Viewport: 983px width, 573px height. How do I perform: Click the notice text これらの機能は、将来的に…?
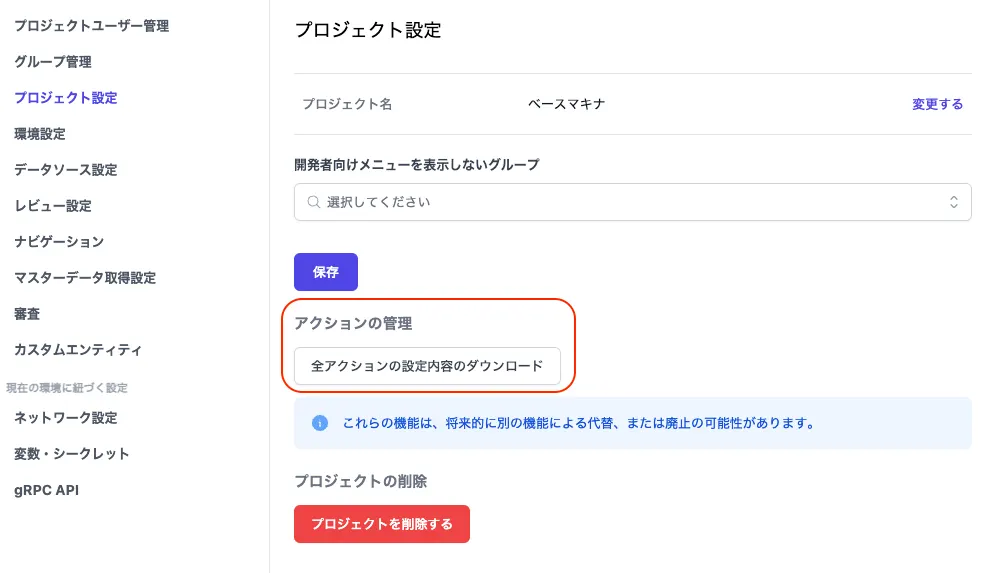click(x=579, y=423)
